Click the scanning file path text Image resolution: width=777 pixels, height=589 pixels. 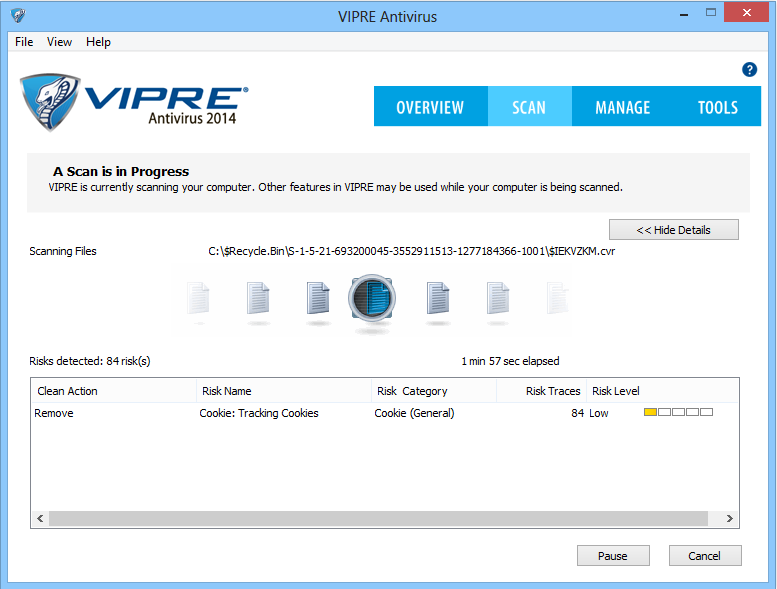click(412, 251)
